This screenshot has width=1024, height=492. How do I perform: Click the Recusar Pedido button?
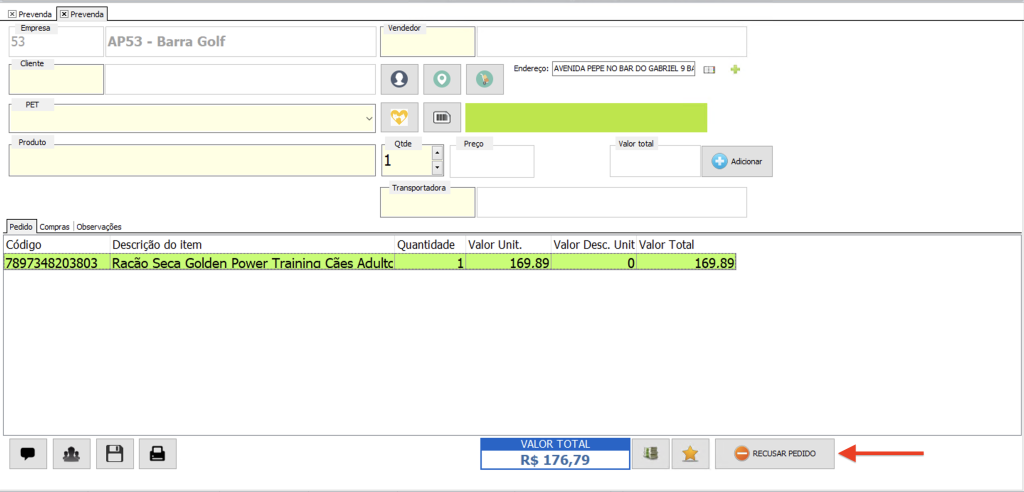[775, 454]
